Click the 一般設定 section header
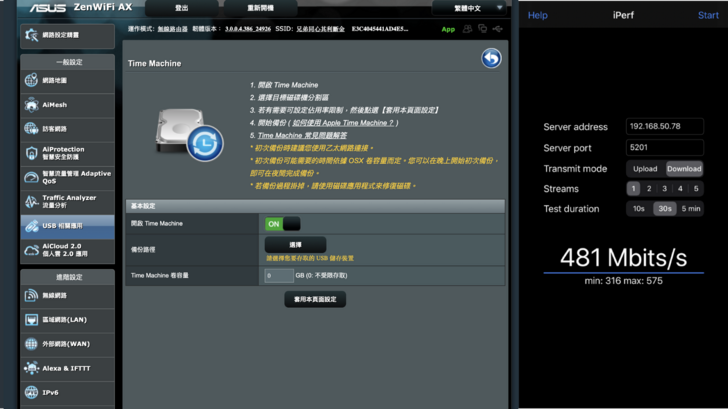This screenshot has height=409, width=728. [68, 62]
